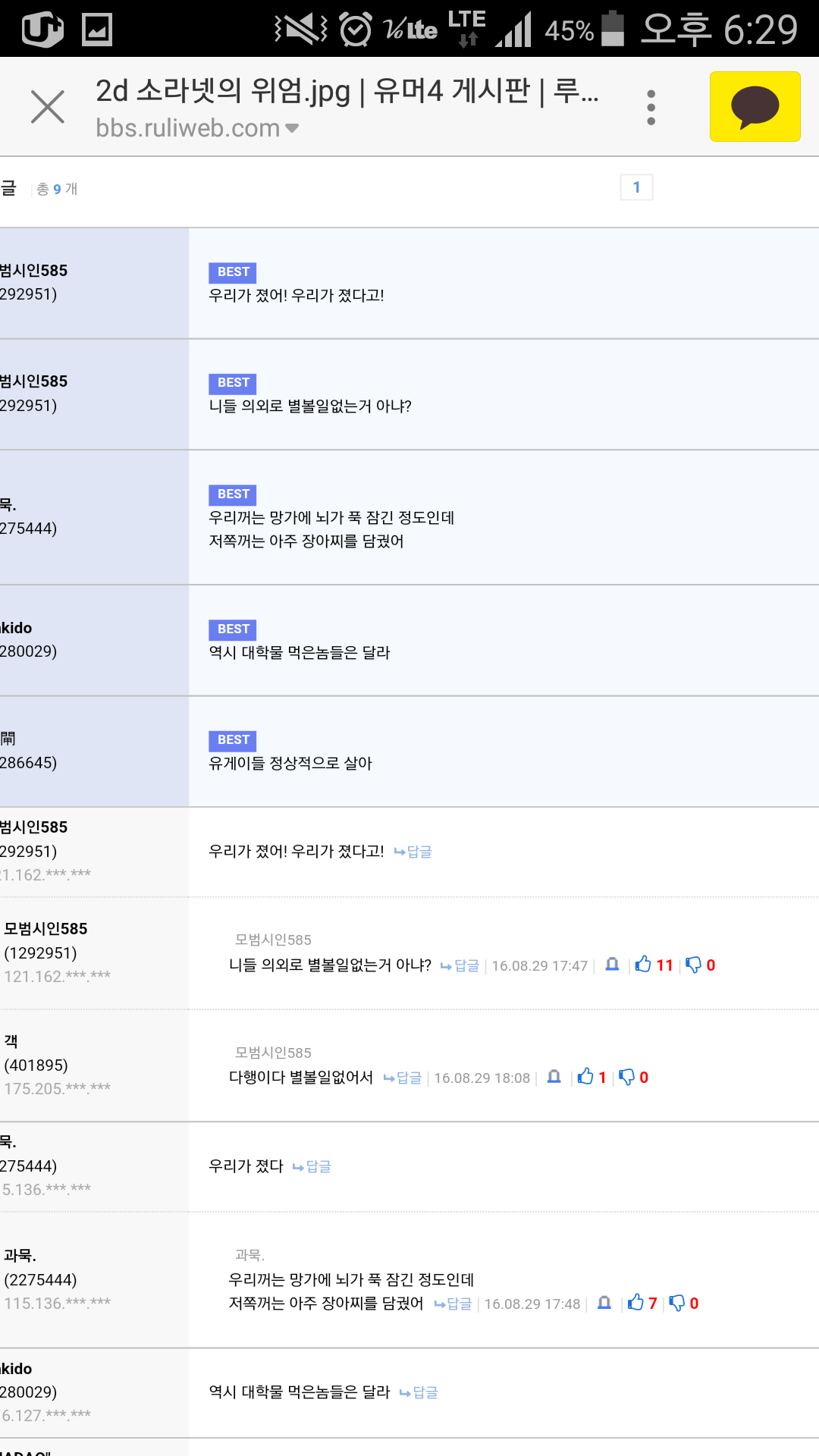The height and width of the screenshot is (1456, 819).
Task: Select comment page number 1
Action: pos(636,187)
